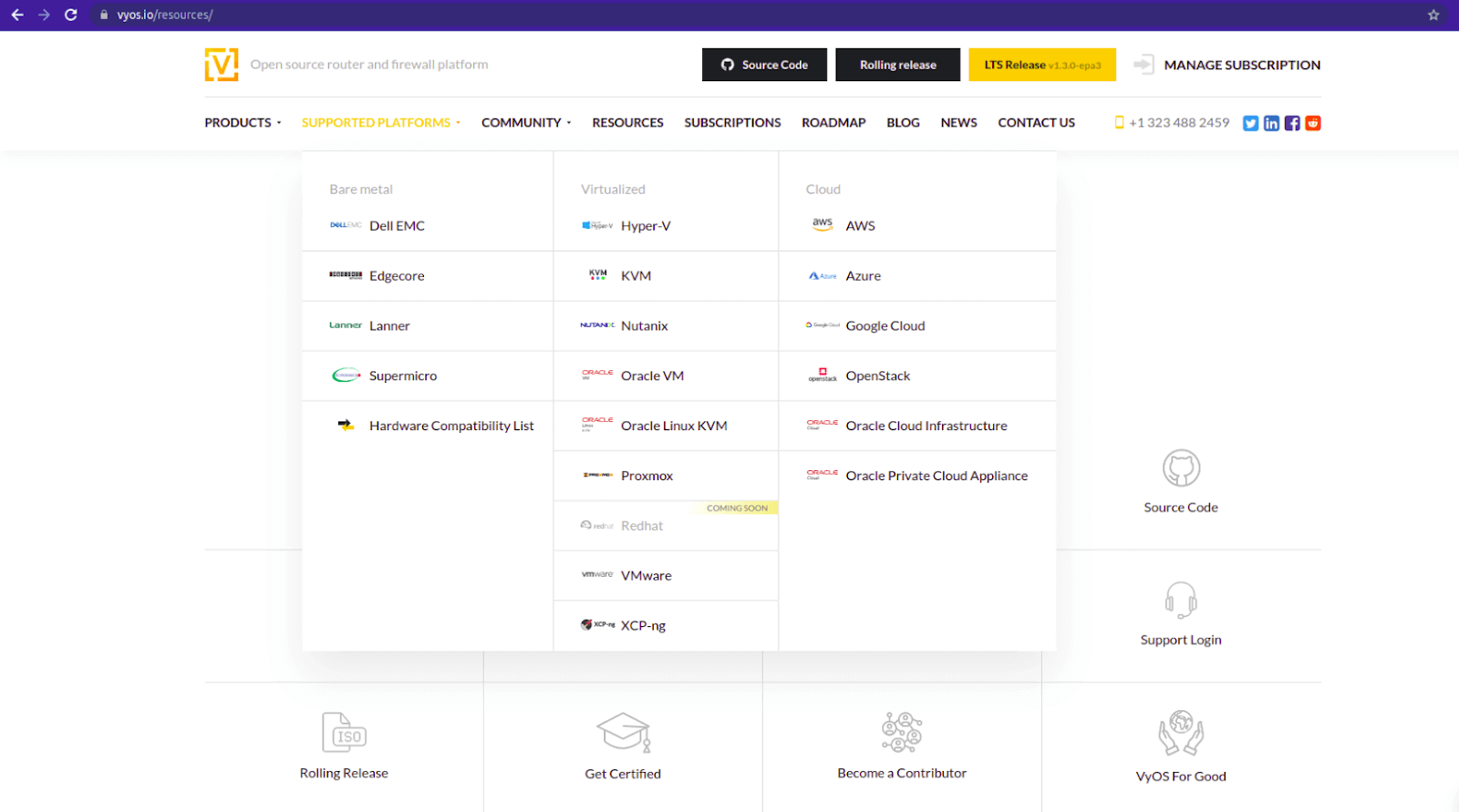Click the ISO Rolling Release icon
This screenshot has width=1459, height=812.
point(344,733)
